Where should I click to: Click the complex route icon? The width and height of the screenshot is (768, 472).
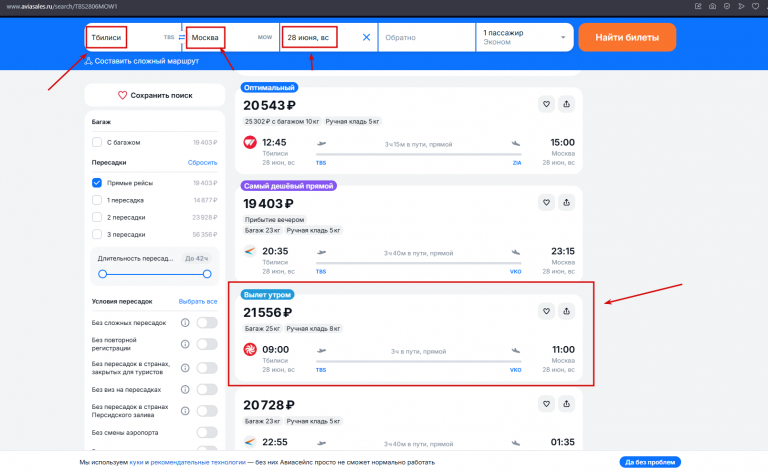[88, 61]
